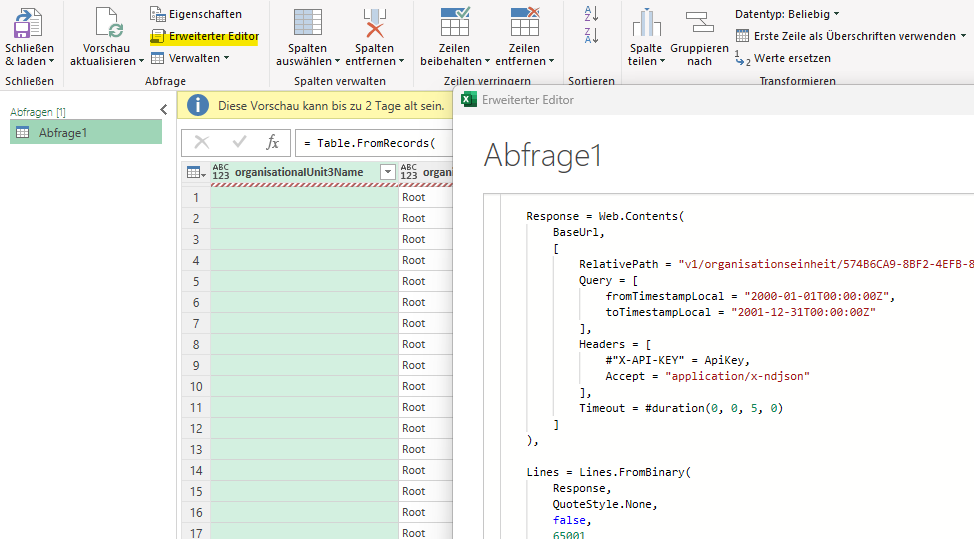Click the Spalten entfernen icon
Screen dimensions: 974x539
pos(375,23)
